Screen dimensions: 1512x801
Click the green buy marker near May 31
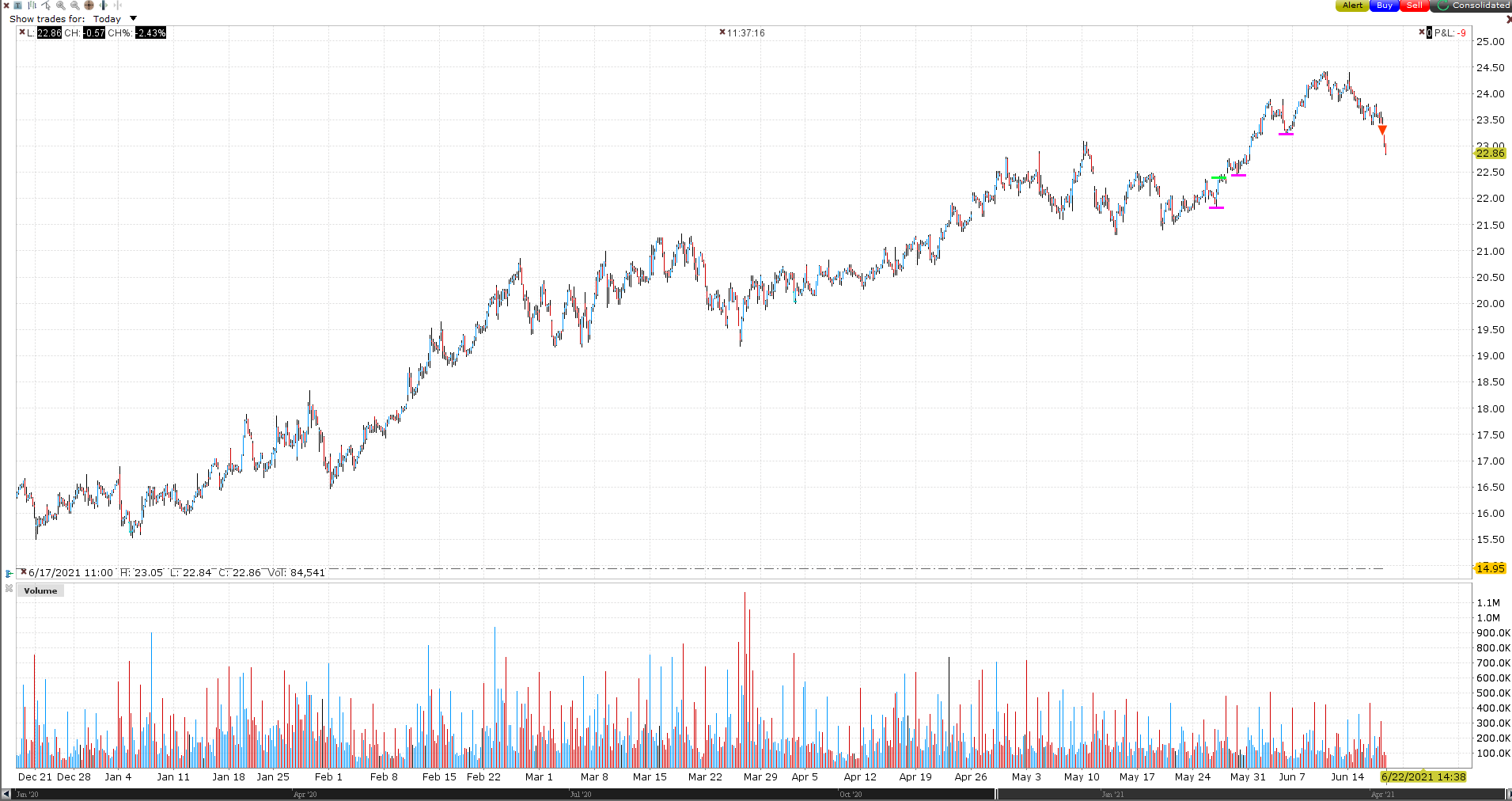(1218, 177)
